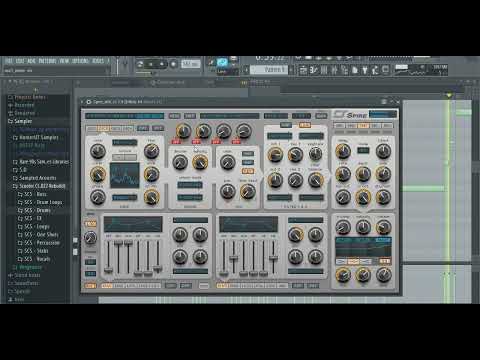Click the first icon in the main toolbar
The image size is (480, 360).
click(x=303, y=70)
